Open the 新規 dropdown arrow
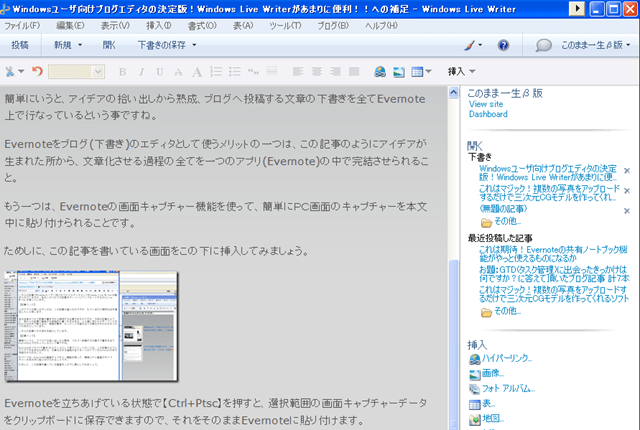Viewport: 640px width, 430px height. click(80, 45)
